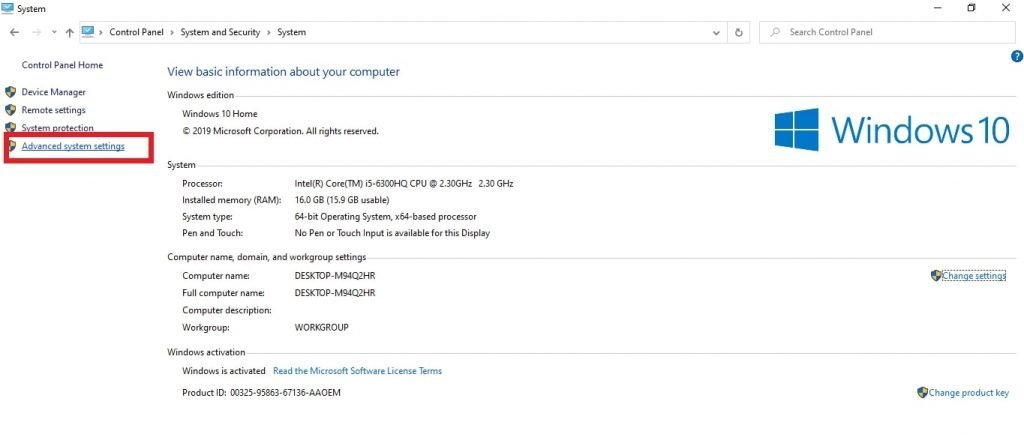Select the Control Panel breadcrumb
Viewport: 1024px width, 437px height.
[x=137, y=32]
